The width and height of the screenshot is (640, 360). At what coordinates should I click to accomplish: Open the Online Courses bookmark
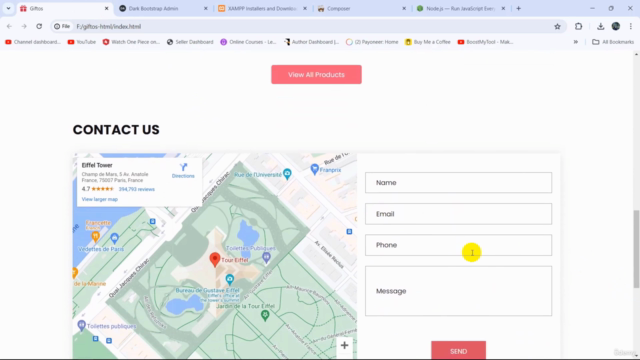click(x=248, y=42)
